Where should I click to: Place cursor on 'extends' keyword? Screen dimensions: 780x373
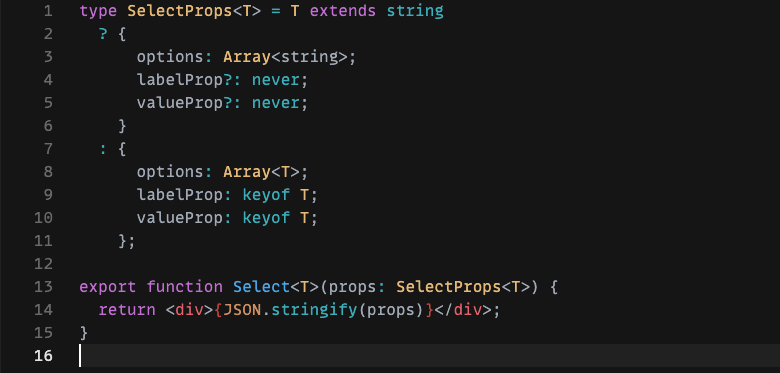coord(343,11)
